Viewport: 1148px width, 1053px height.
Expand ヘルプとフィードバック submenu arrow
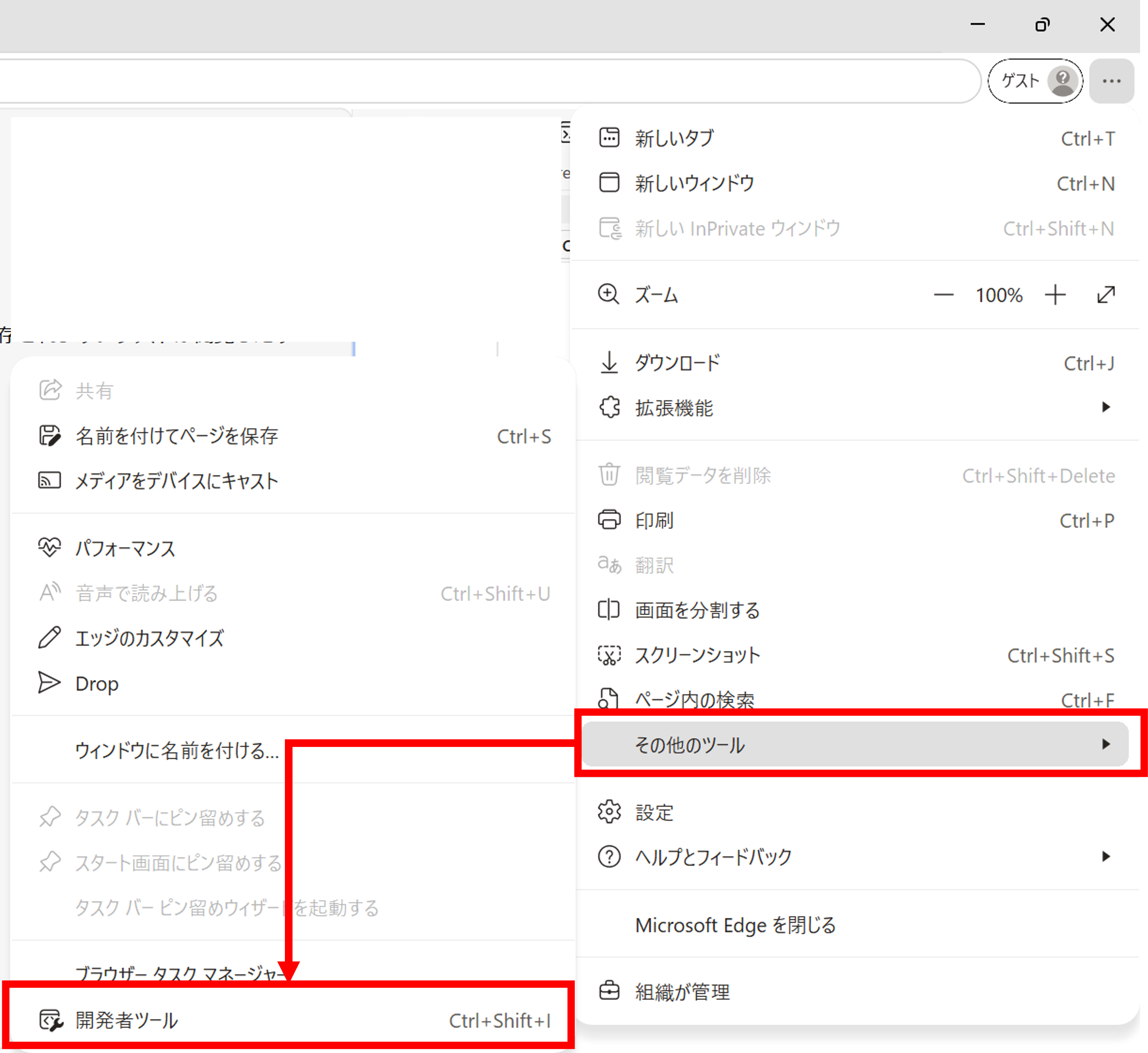pos(1106,856)
